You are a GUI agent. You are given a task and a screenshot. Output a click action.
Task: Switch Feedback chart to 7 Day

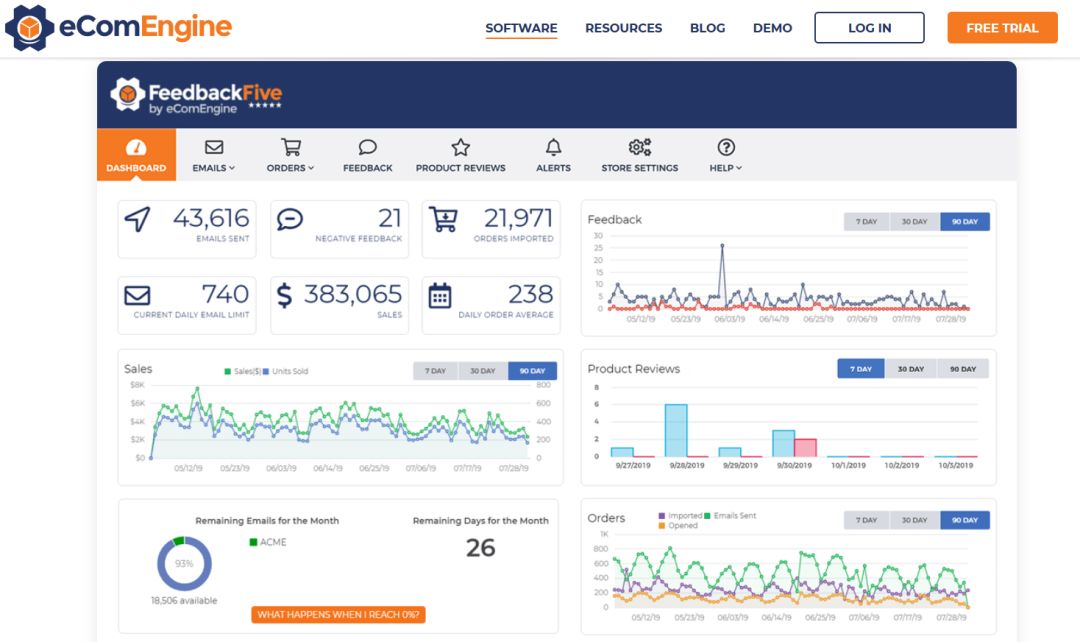pos(867,222)
